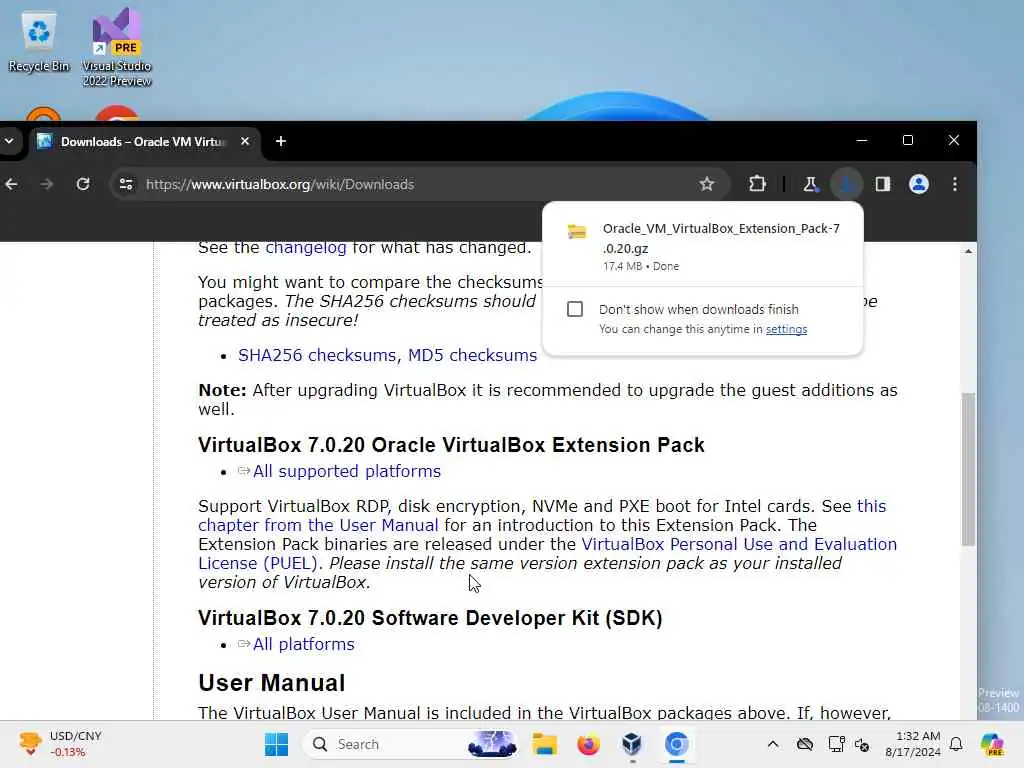Click the page vertical scrollbar thumb
Image resolution: width=1024 pixels, height=768 pixels.
(968, 469)
